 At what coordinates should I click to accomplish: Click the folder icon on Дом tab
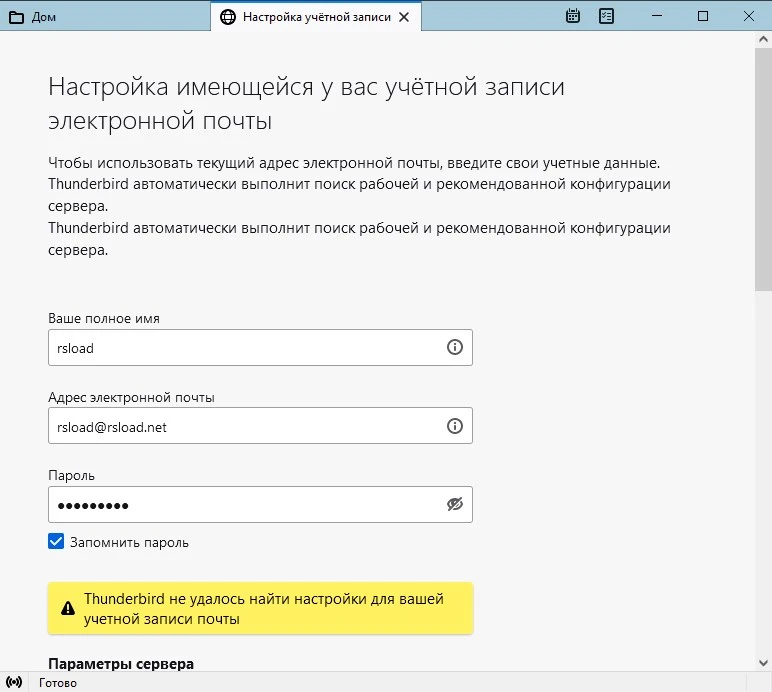click(x=16, y=17)
